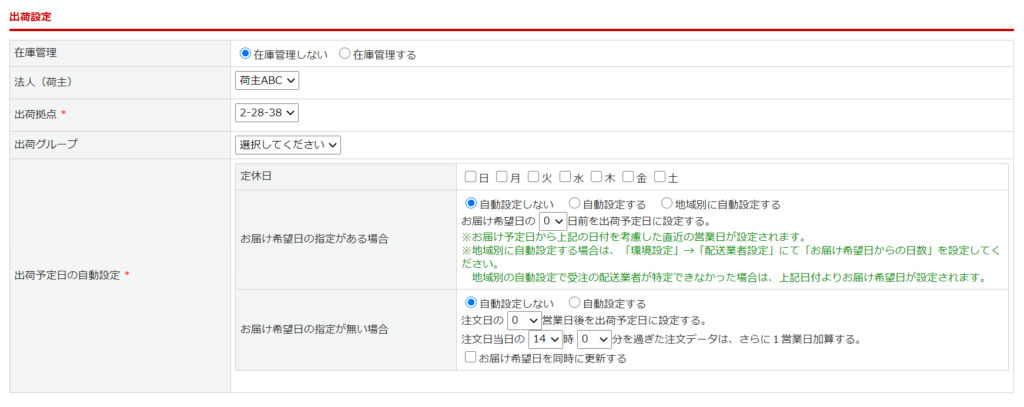The width and height of the screenshot is (1024, 407).
Task: Select 自動設定する for お届け希望日の指定がある場合
Action: pyautogui.click(x=574, y=203)
